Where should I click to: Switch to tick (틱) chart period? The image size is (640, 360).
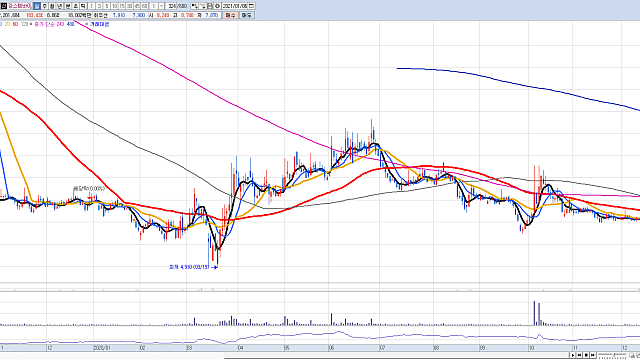pyautogui.click(x=83, y=6)
